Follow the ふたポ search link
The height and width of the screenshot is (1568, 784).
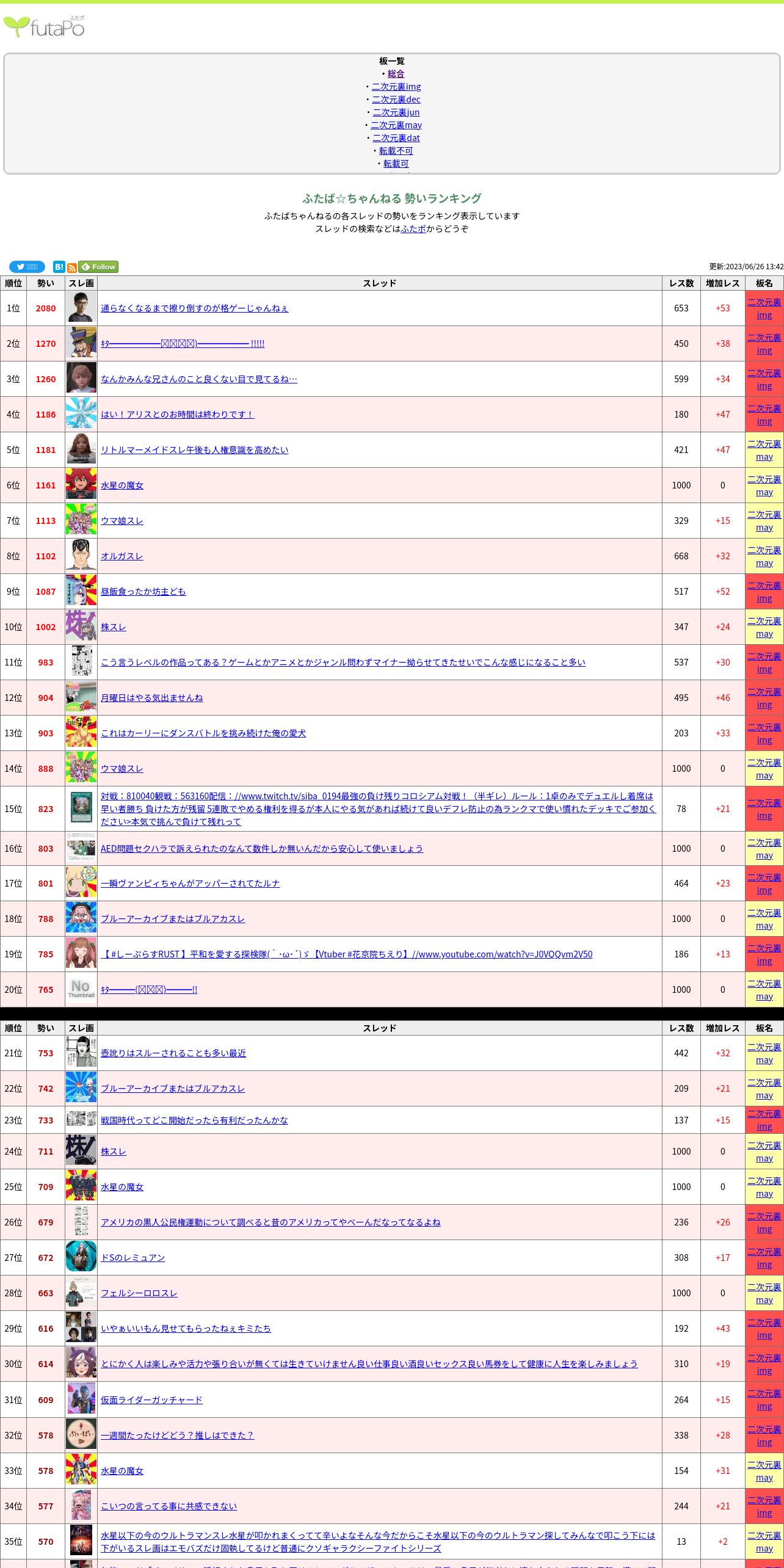point(413,229)
